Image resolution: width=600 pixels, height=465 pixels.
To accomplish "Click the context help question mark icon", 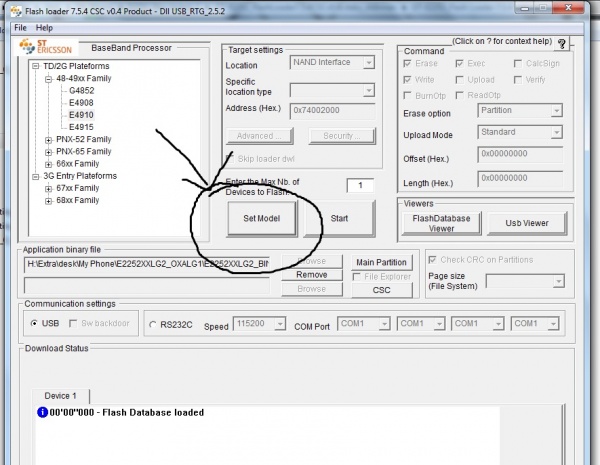I will tap(561, 44).
